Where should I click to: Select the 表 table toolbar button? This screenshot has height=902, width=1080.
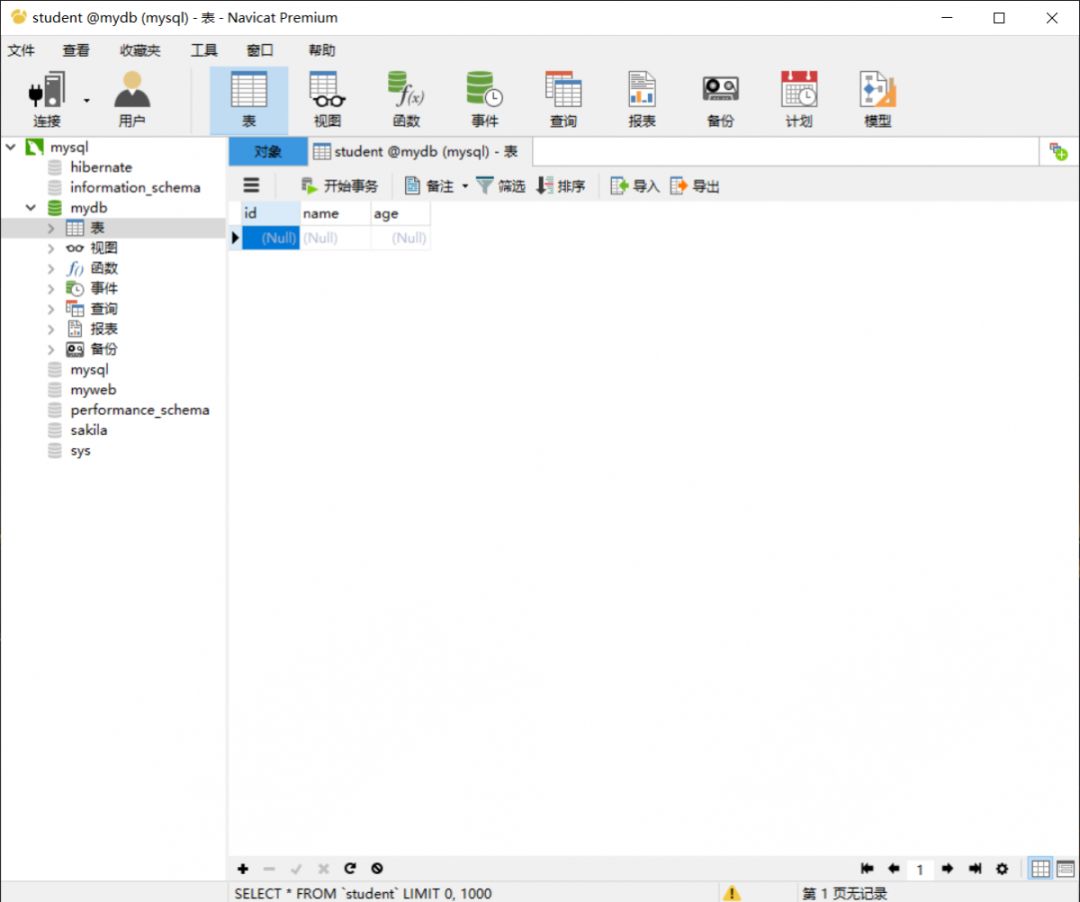click(249, 100)
